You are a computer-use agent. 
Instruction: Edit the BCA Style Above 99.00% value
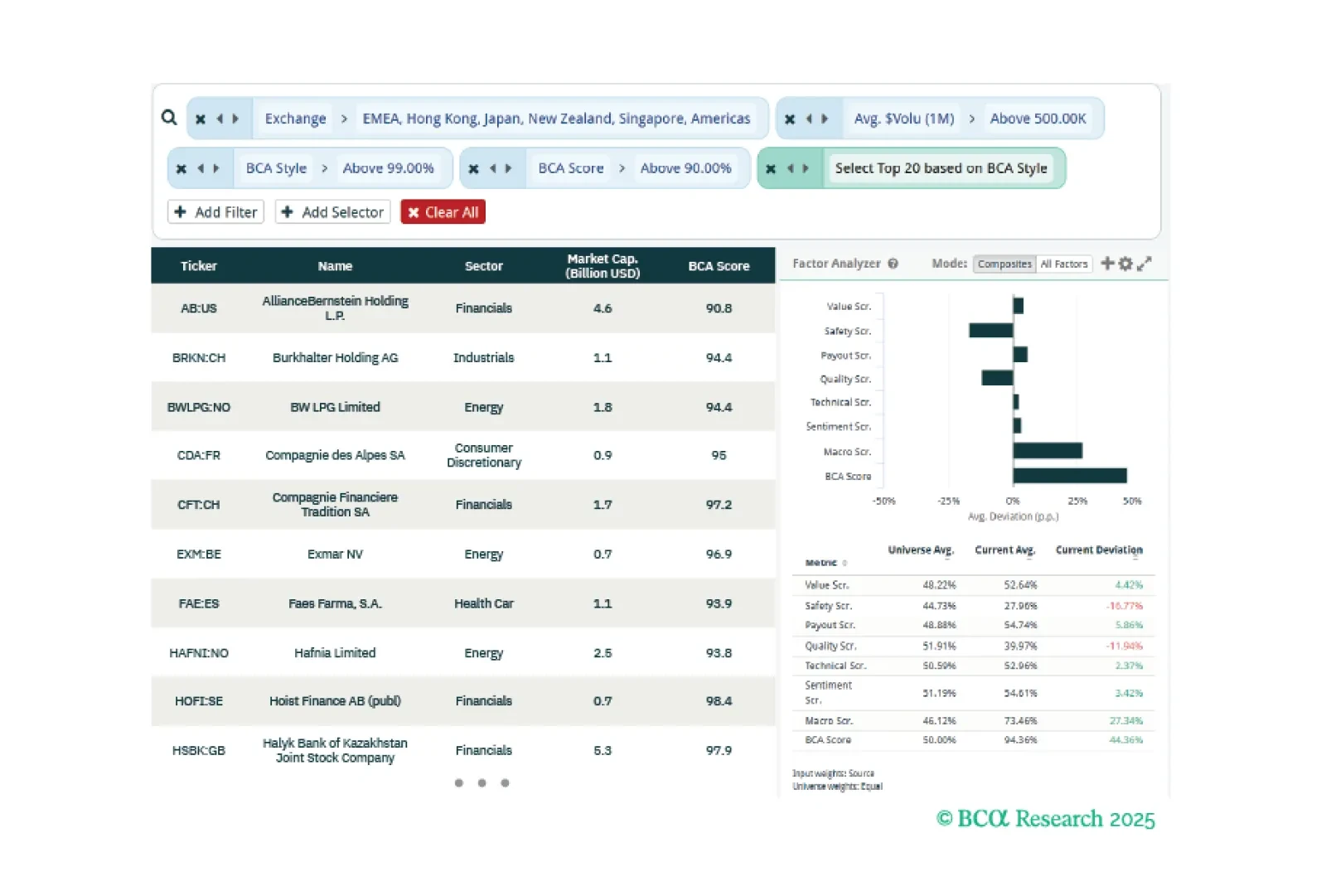tap(388, 168)
